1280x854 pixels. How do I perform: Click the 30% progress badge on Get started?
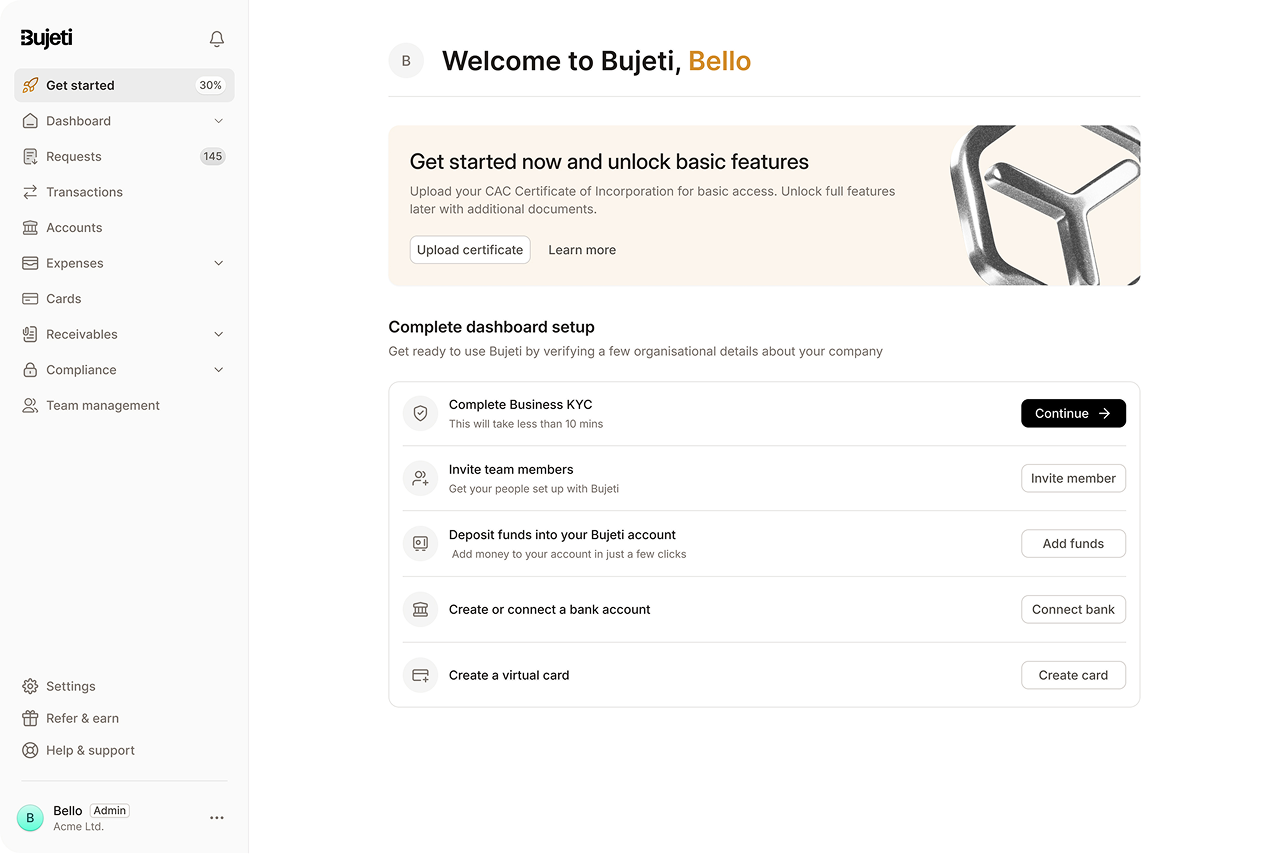point(210,85)
